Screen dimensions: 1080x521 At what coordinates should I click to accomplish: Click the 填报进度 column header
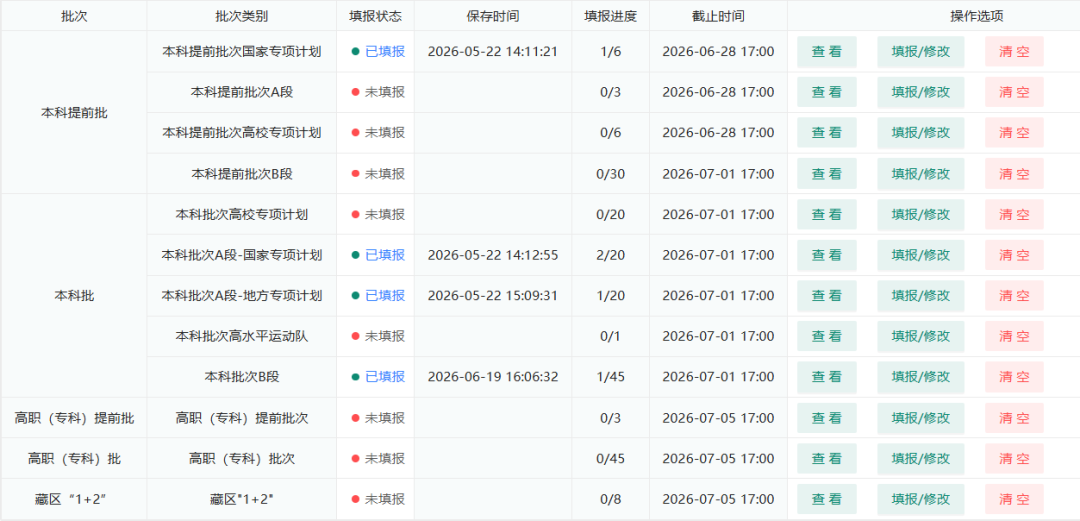coord(610,16)
